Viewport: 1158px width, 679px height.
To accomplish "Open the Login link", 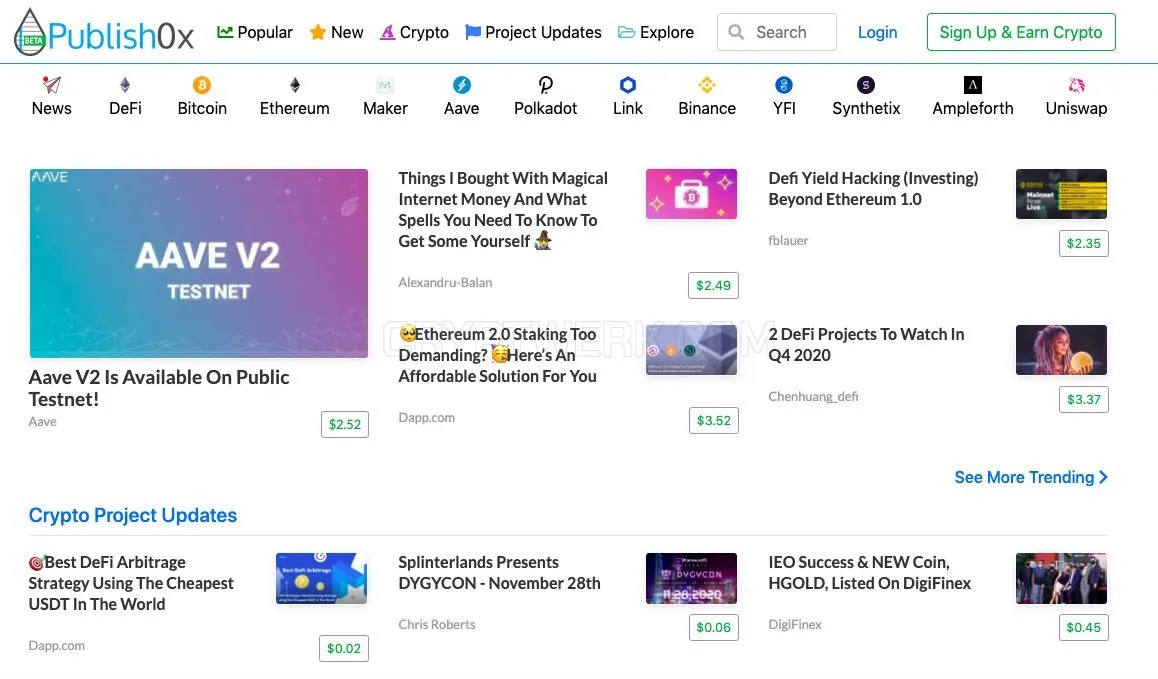I will coord(877,33).
